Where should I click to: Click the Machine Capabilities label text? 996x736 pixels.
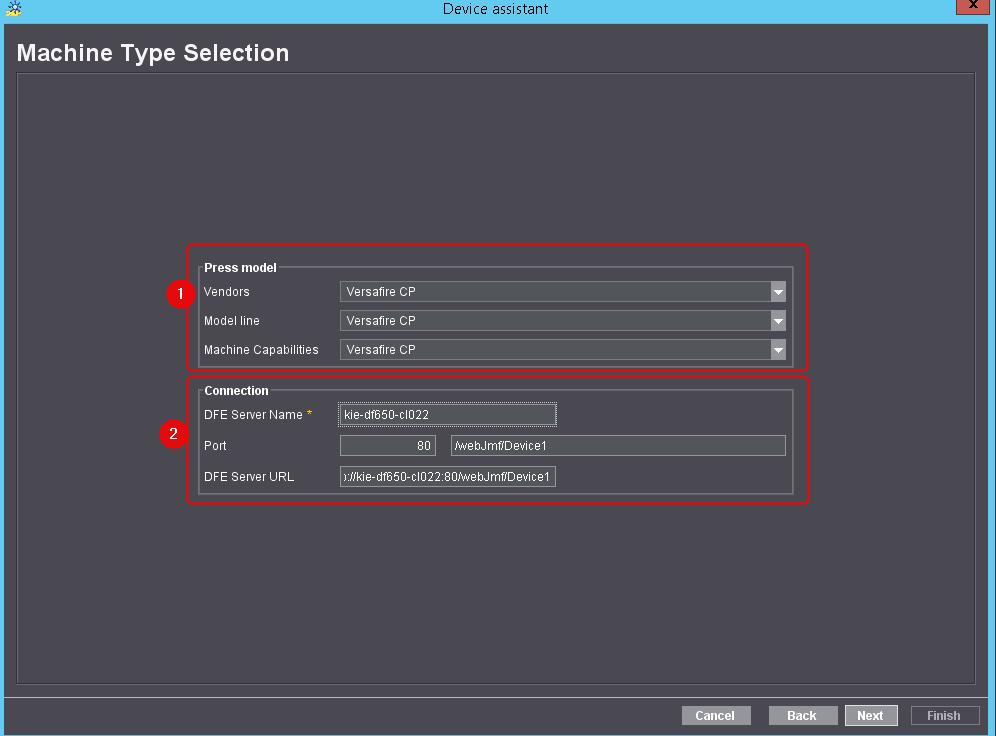click(x=261, y=350)
